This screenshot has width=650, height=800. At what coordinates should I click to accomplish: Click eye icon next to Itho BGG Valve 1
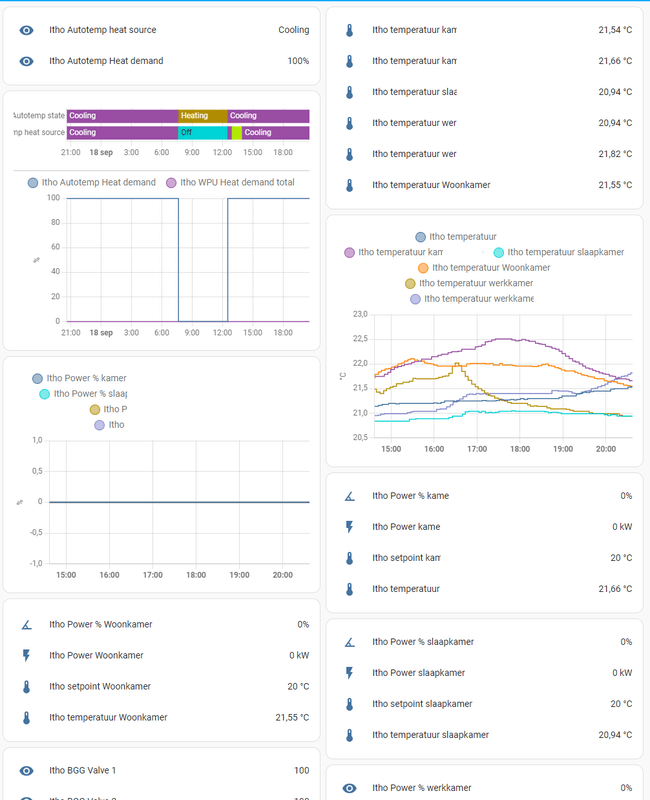coord(26,771)
